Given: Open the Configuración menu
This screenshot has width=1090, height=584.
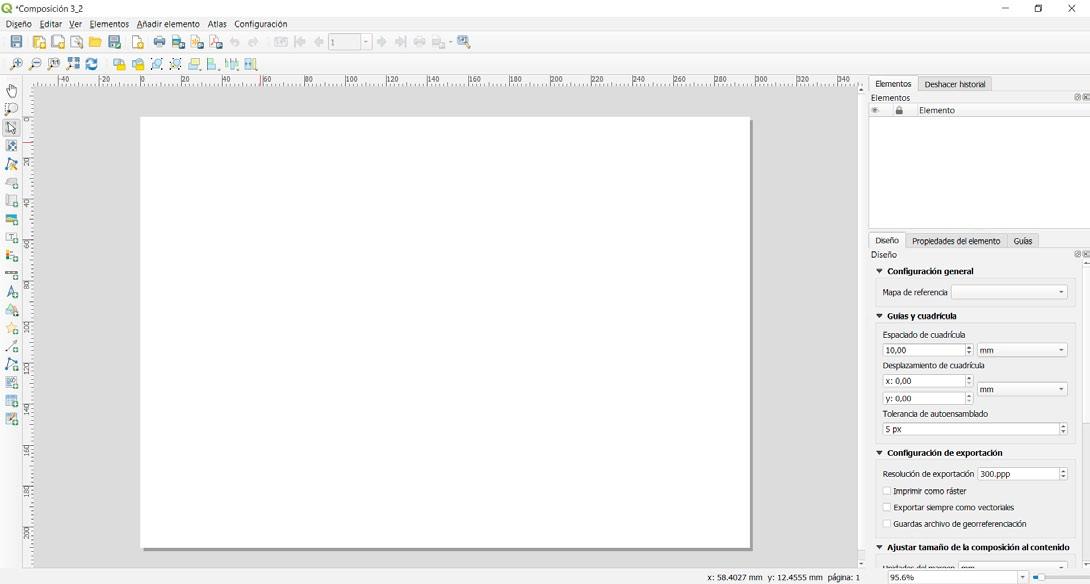Looking at the screenshot, I should click(261, 24).
